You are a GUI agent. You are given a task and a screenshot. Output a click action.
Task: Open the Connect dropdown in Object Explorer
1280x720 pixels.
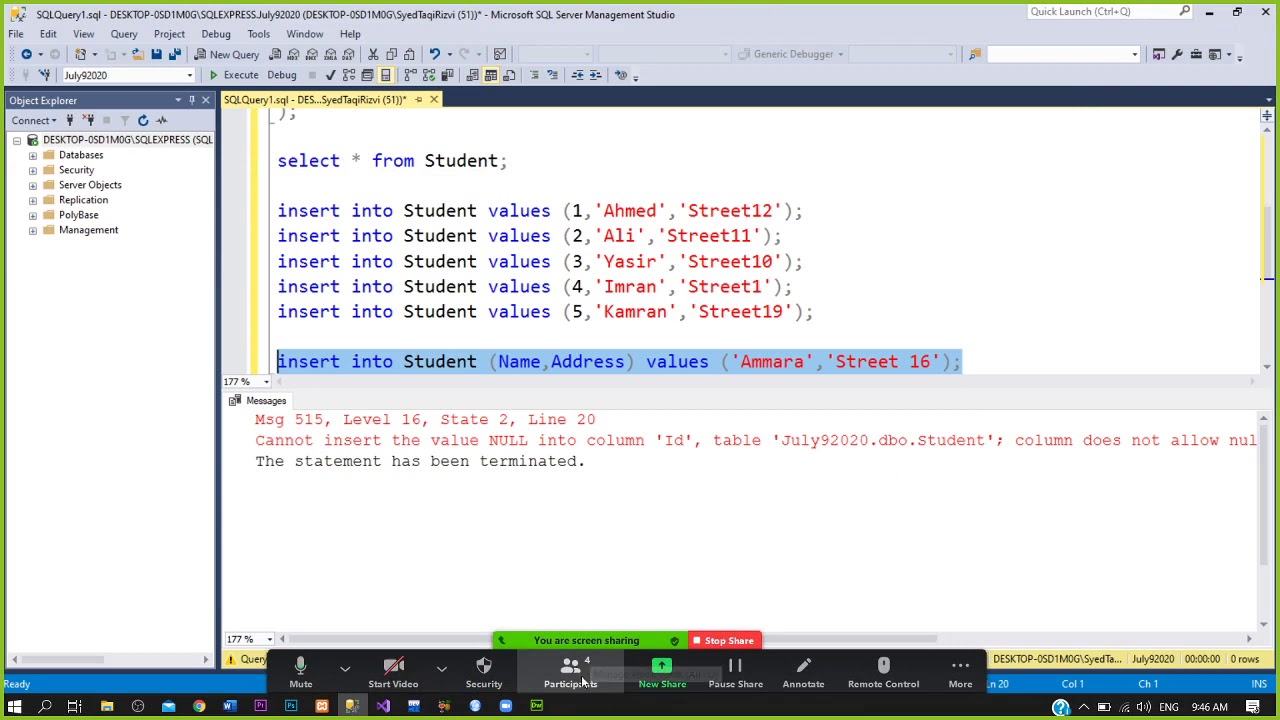coord(35,120)
